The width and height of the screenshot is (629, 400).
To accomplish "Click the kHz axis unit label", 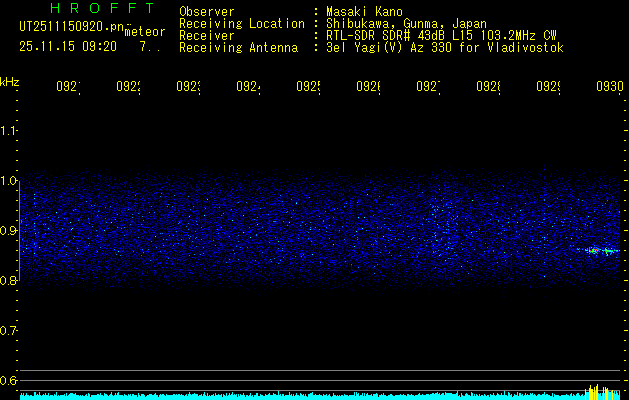I will coord(10,81).
